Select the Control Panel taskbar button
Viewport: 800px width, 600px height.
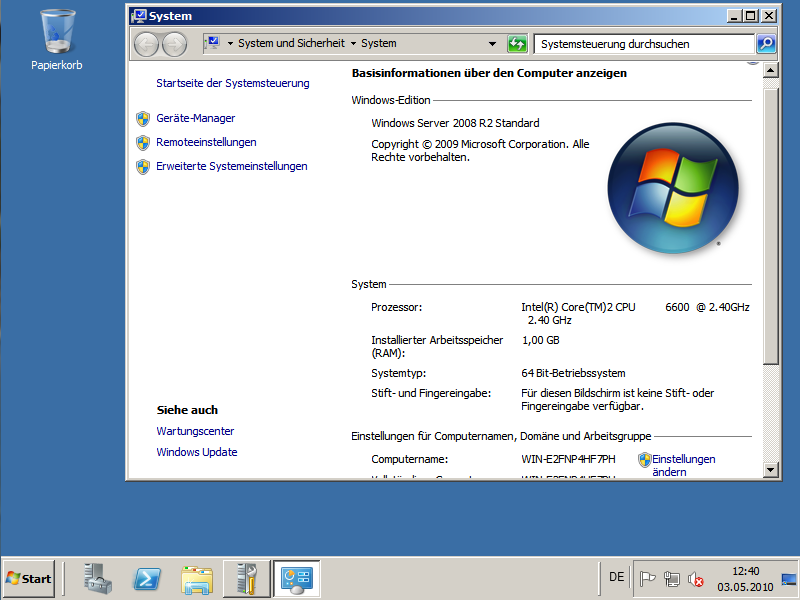tap(296, 579)
